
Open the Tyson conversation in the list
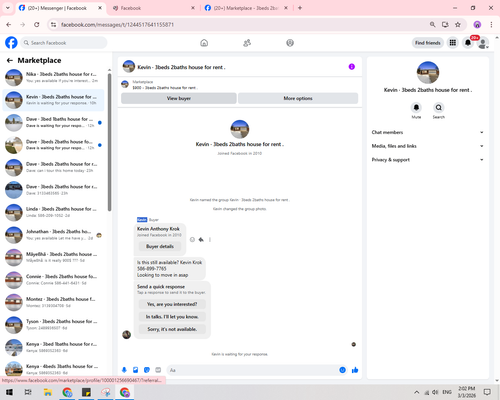pyautogui.click(x=53, y=325)
